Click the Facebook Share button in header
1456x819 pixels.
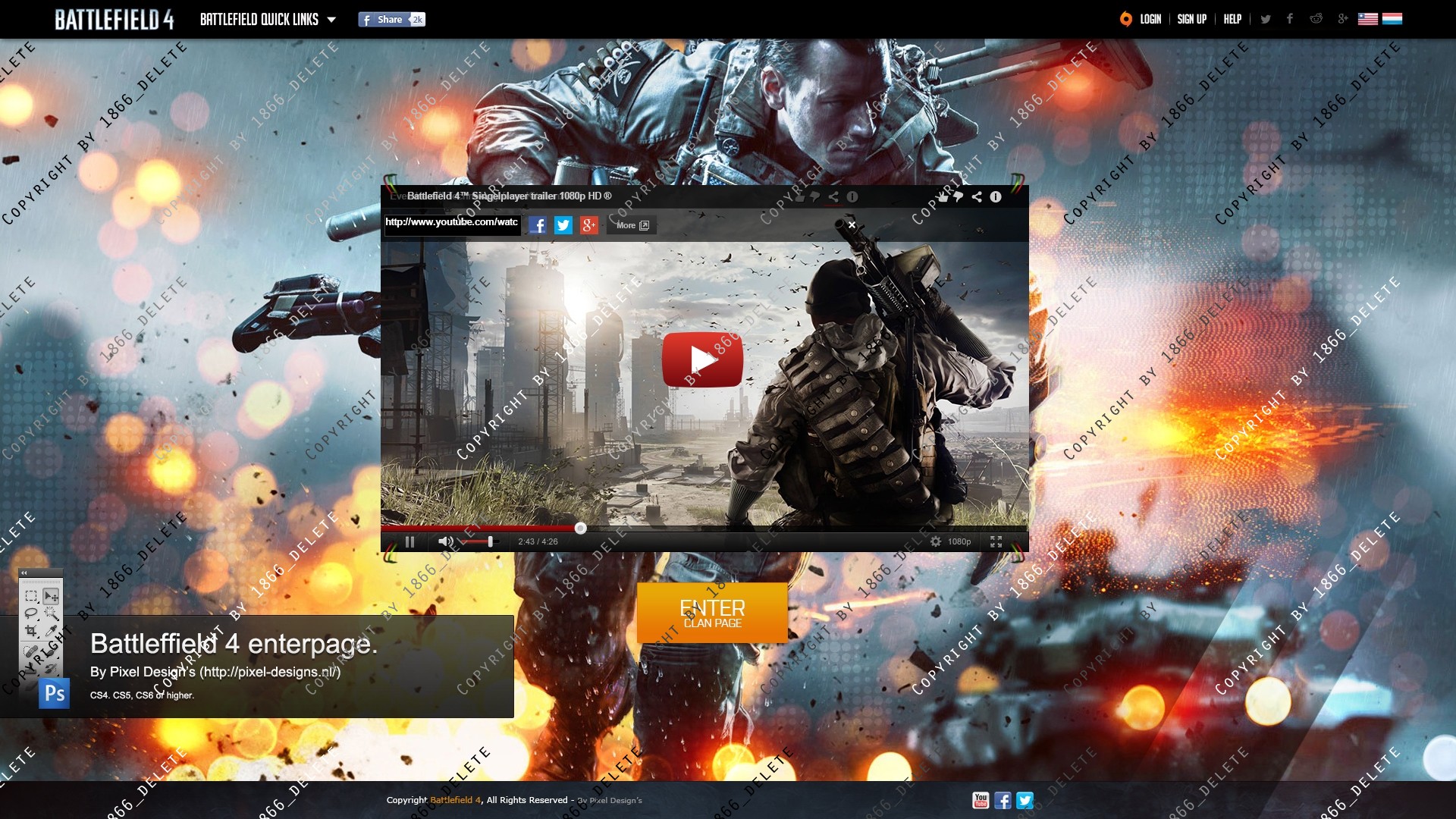391,20
